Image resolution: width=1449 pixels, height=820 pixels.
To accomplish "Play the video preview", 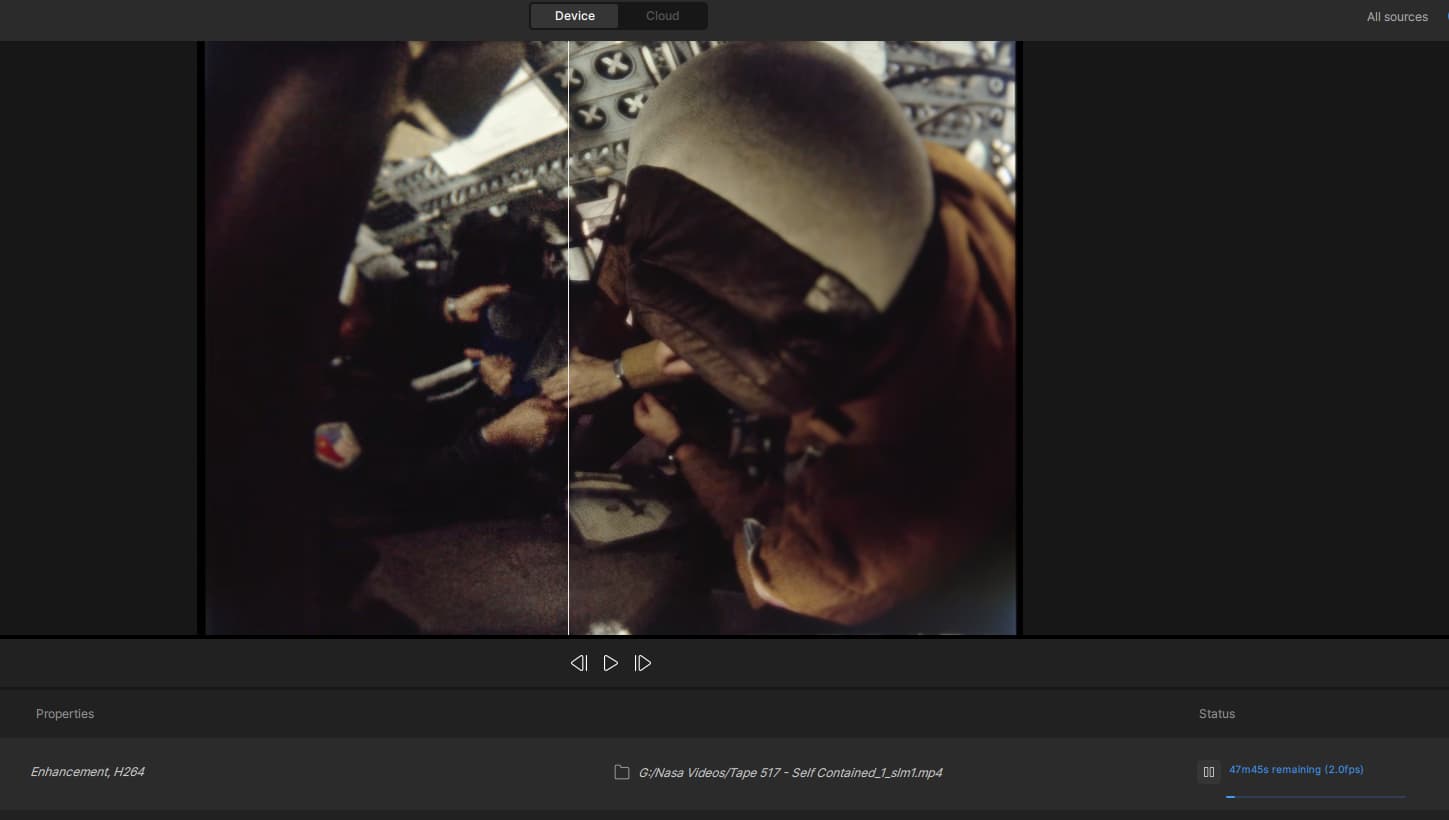I will click(x=610, y=663).
